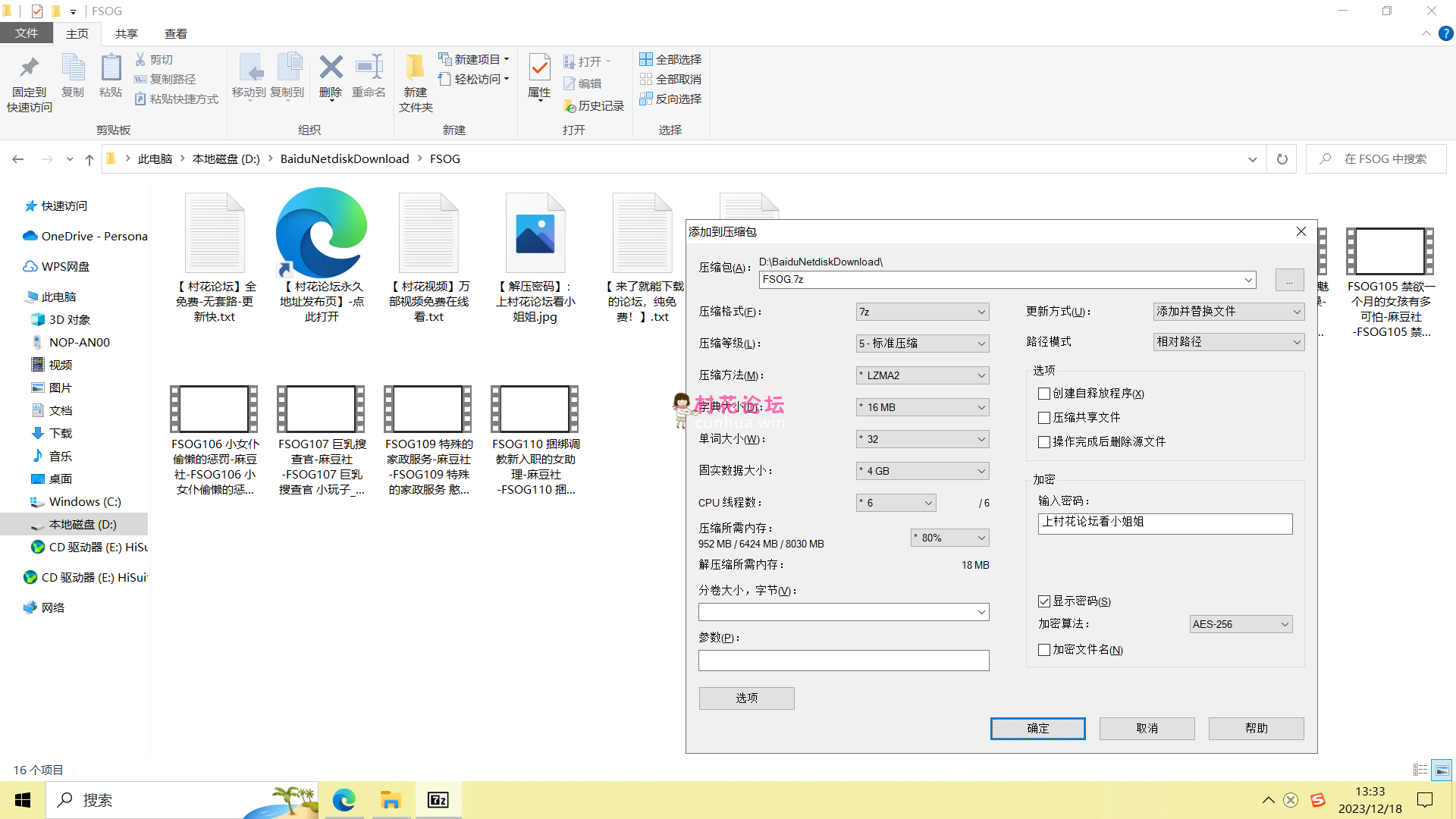
Task: Open the archive format 7z dropdown
Action: (x=922, y=312)
